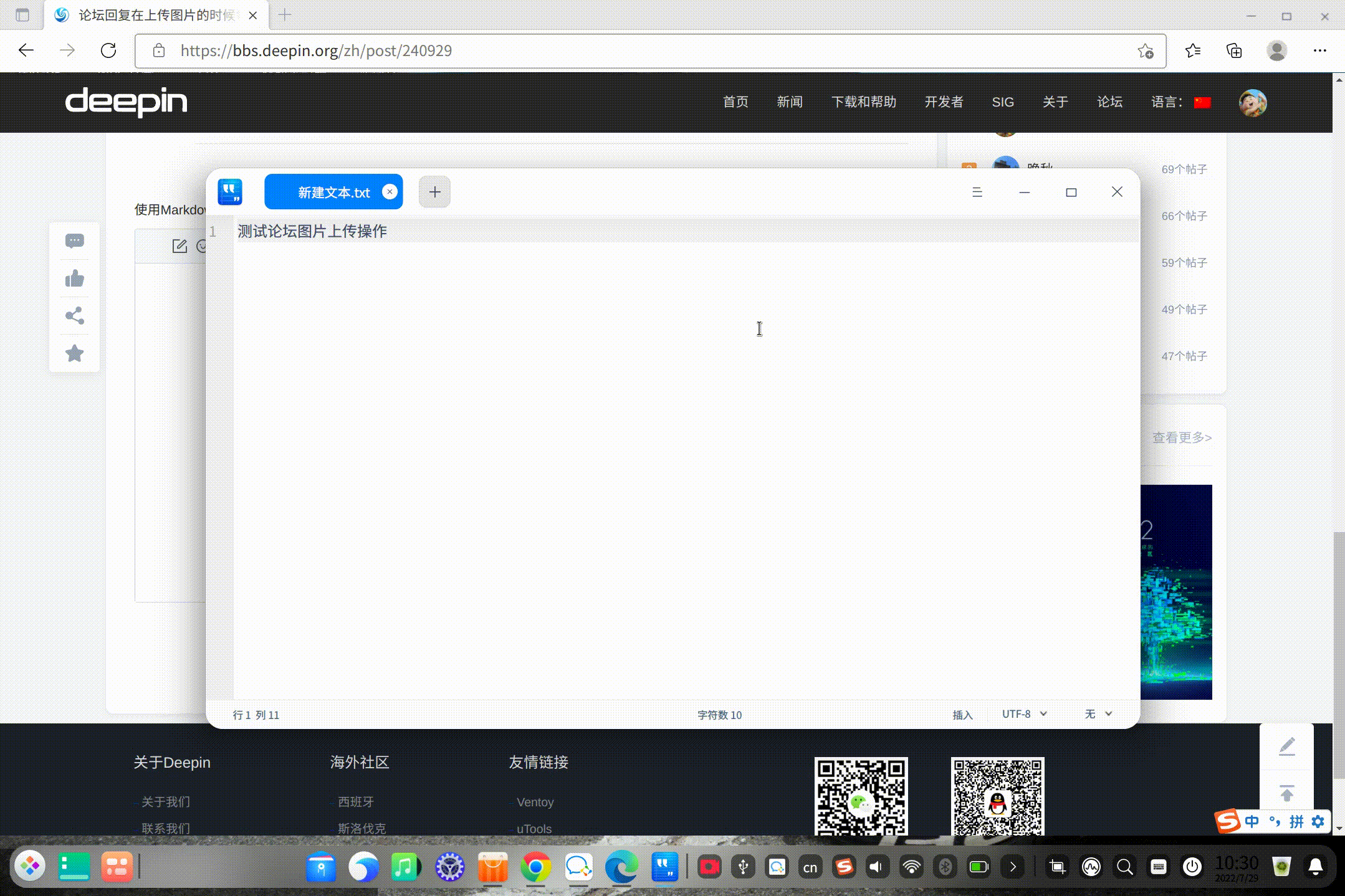Launch Google Chrome from the dock
The height and width of the screenshot is (896, 1345).
535,866
